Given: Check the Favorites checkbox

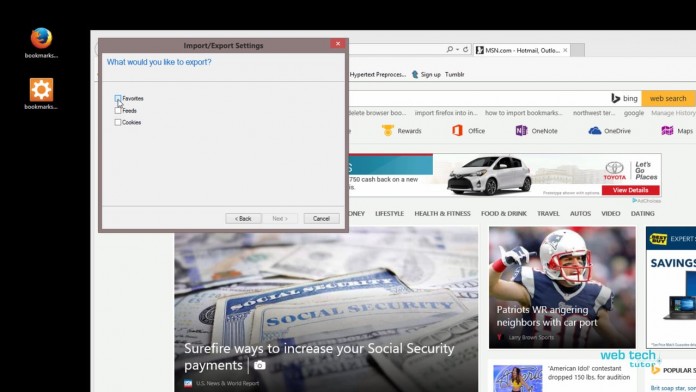Looking at the screenshot, I should pyautogui.click(x=118, y=98).
